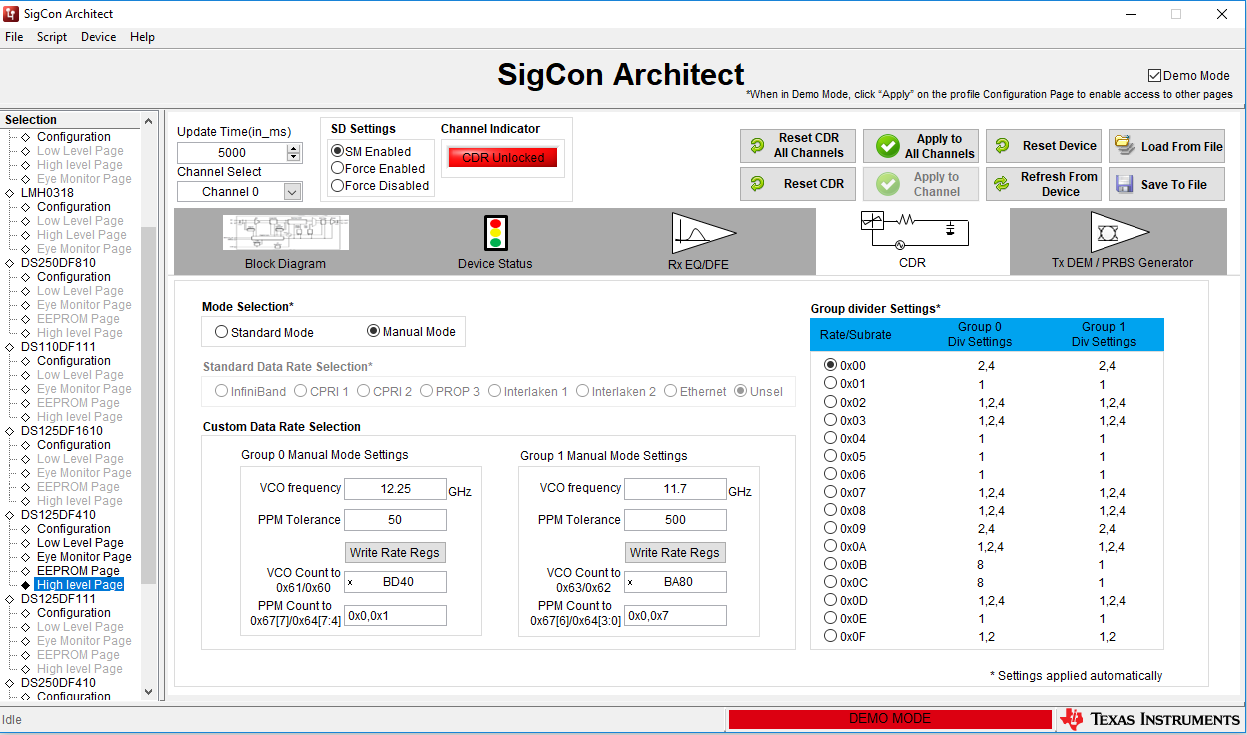Toggle the Demo Mode checkbox
The image size is (1247, 735).
pos(1155,76)
